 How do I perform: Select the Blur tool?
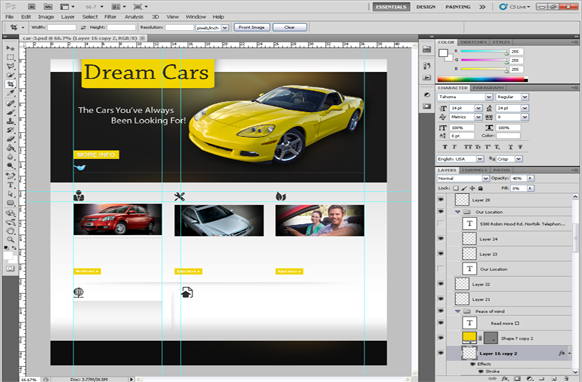pyautogui.click(x=10, y=157)
